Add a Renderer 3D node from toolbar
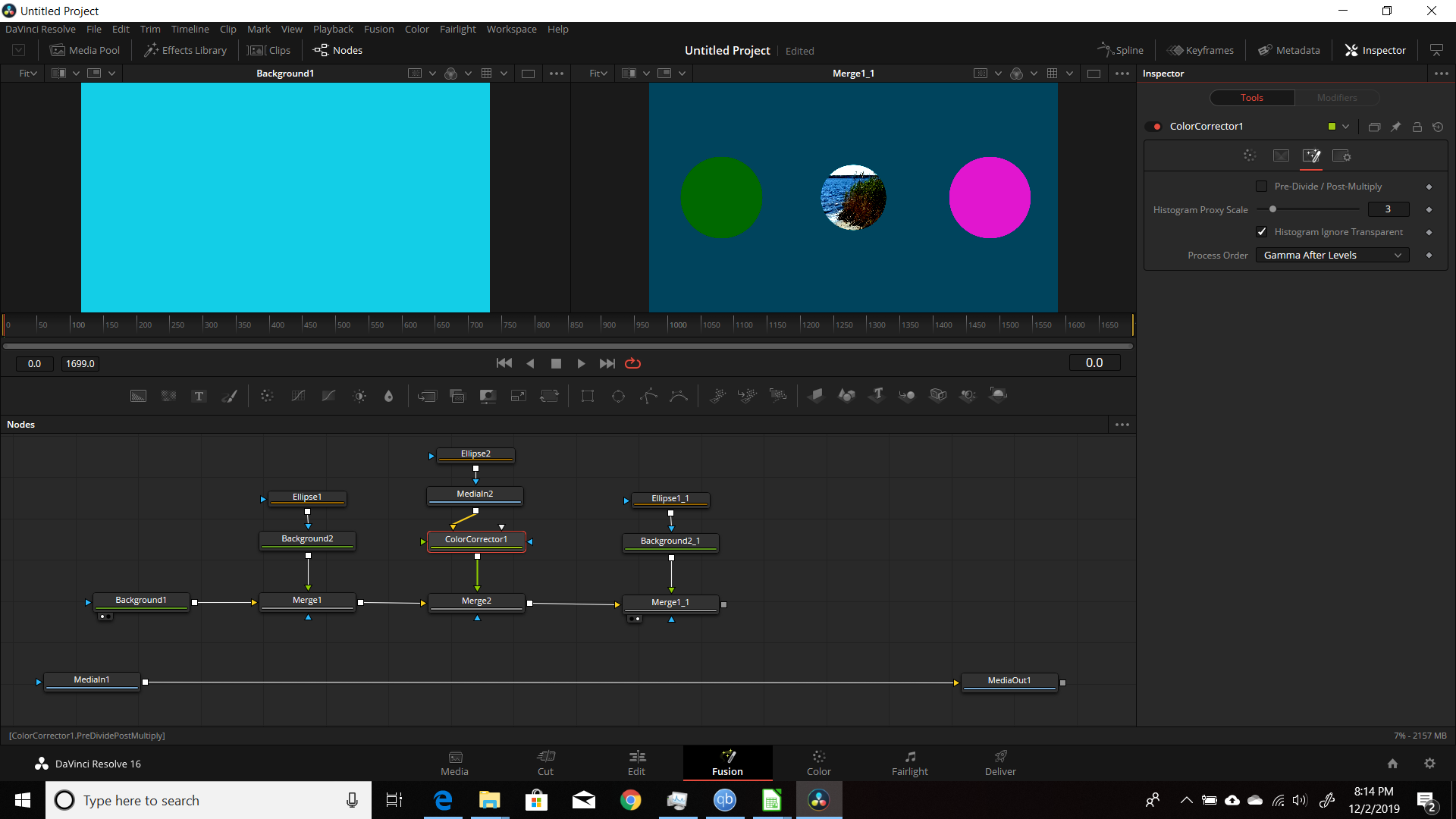Image resolution: width=1456 pixels, height=819 pixels. [x=999, y=395]
